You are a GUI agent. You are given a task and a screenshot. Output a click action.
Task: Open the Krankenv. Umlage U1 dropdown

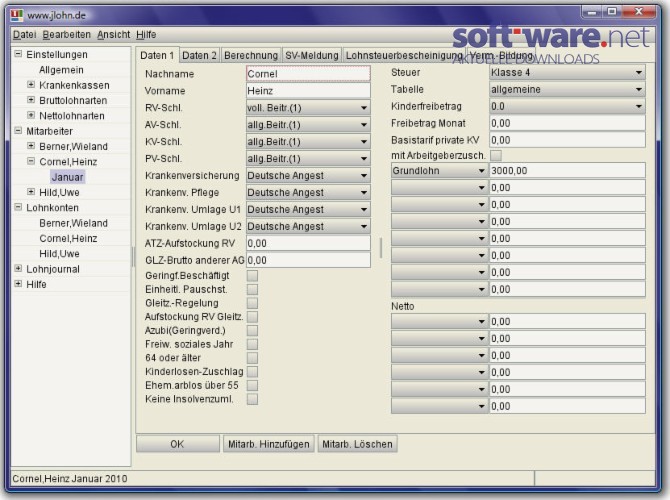(x=308, y=209)
